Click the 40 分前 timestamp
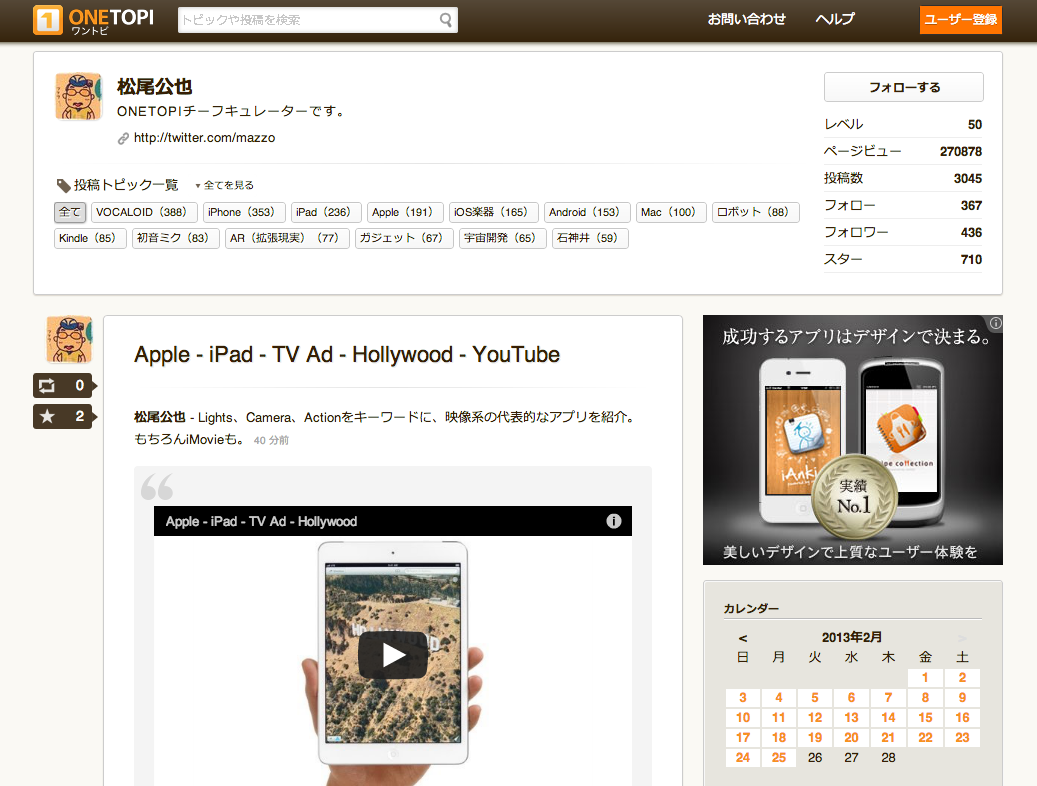This screenshot has height=786, width=1037. pyautogui.click(x=271, y=441)
